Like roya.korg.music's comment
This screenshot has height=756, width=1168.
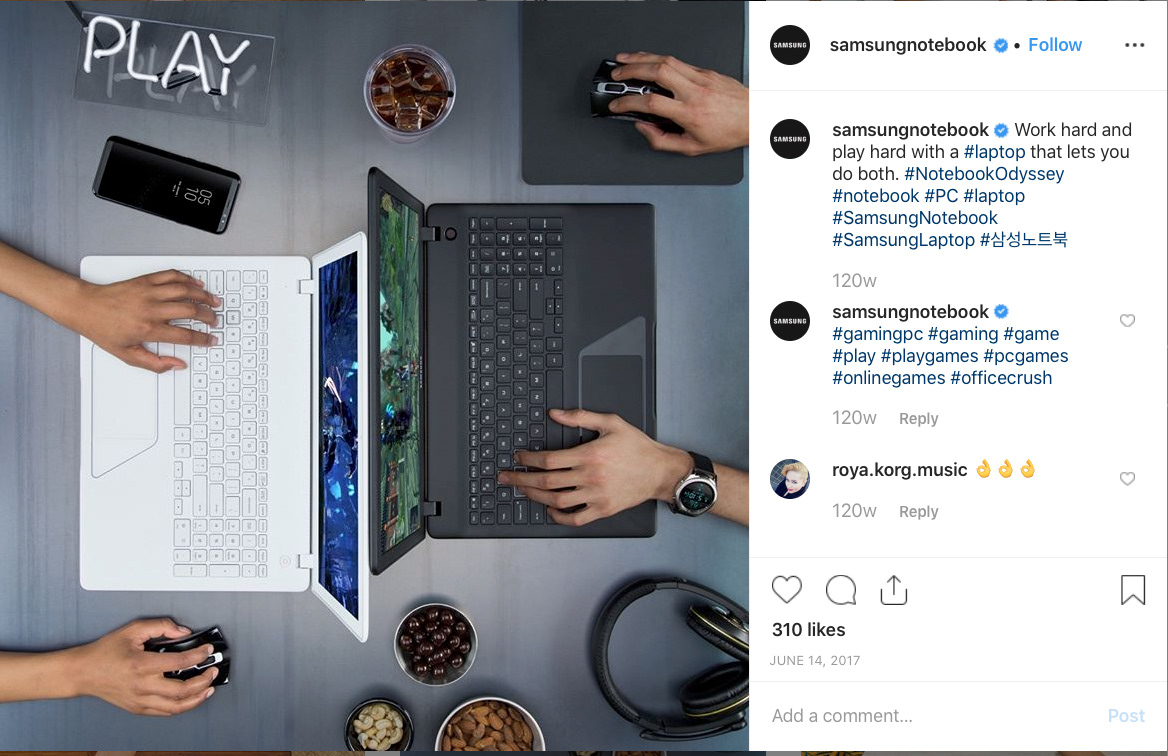point(1127,478)
